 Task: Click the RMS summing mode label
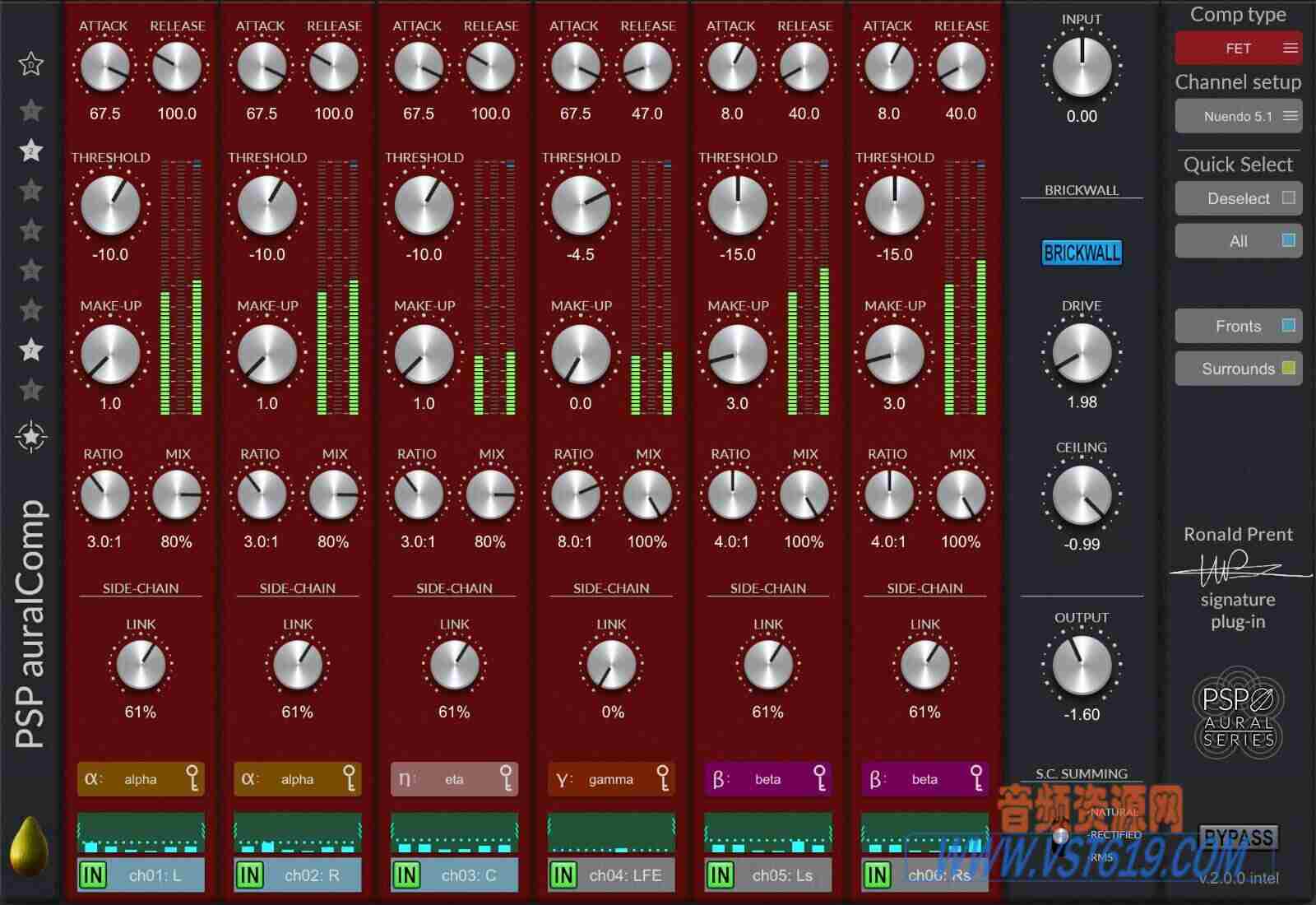1101,857
